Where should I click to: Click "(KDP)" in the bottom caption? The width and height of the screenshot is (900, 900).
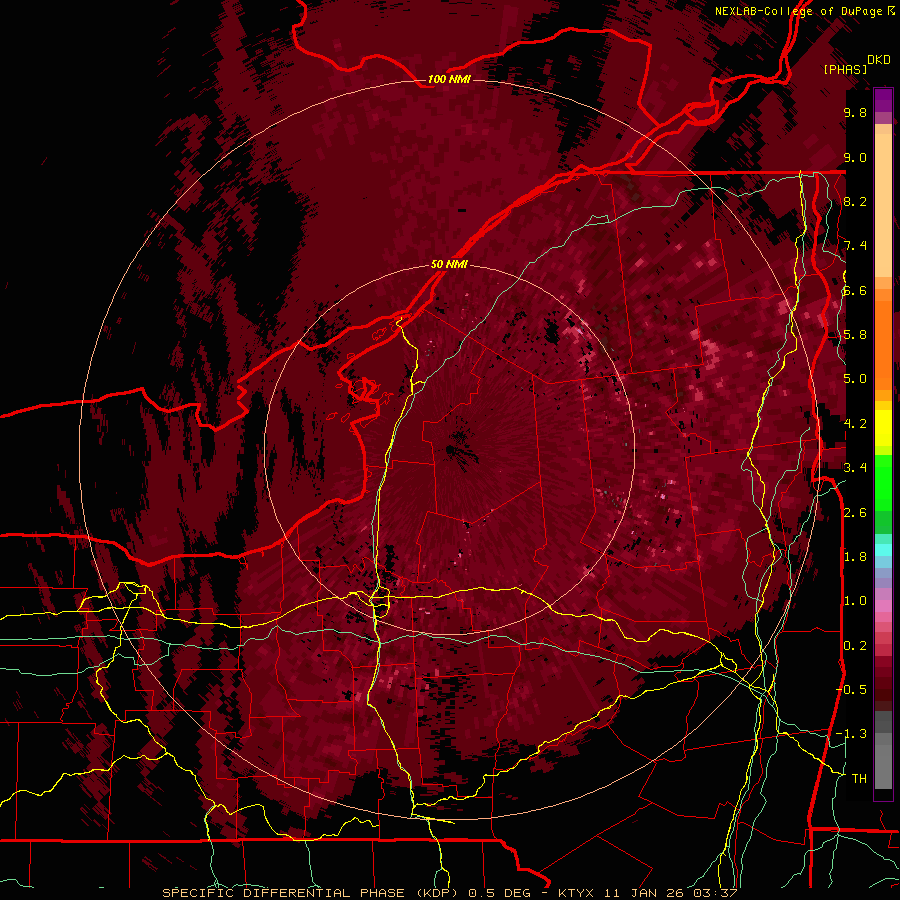point(436,893)
